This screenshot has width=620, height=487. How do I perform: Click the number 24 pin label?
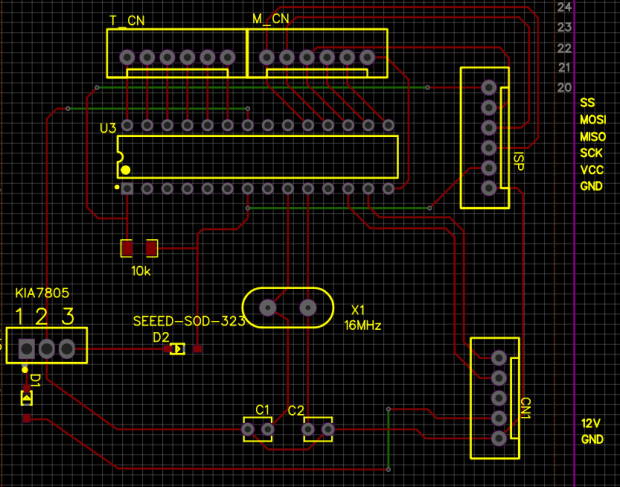pyautogui.click(x=564, y=7)
